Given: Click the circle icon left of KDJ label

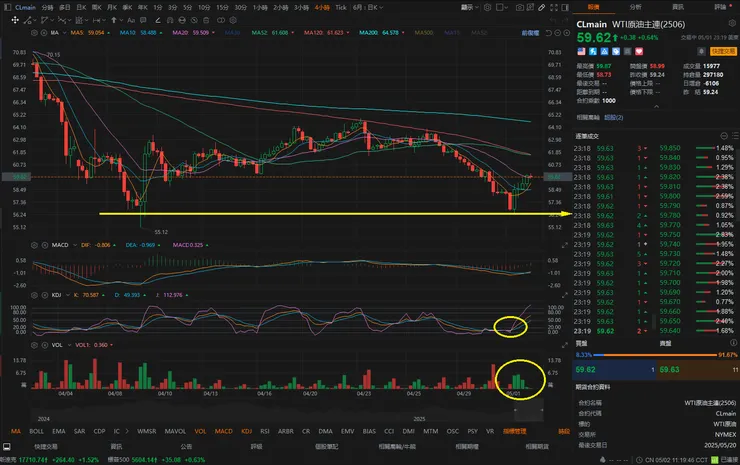Looking at the screenshot, I should click(x=35, y=296).
